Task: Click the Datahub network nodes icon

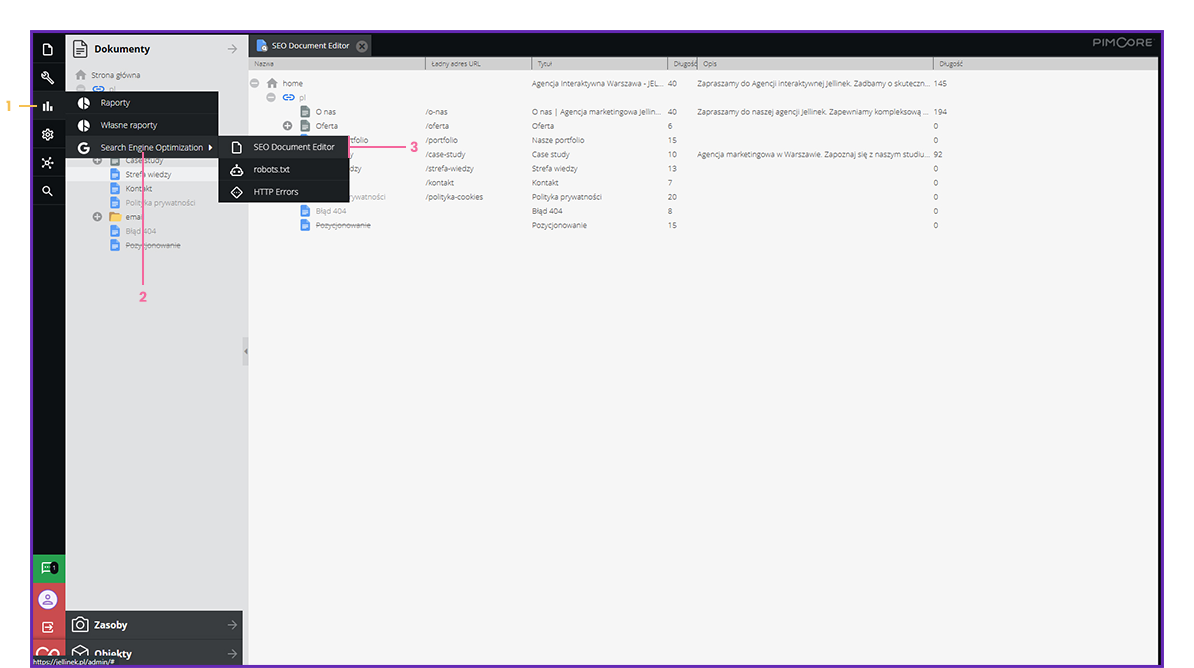Action: (47, 162)
